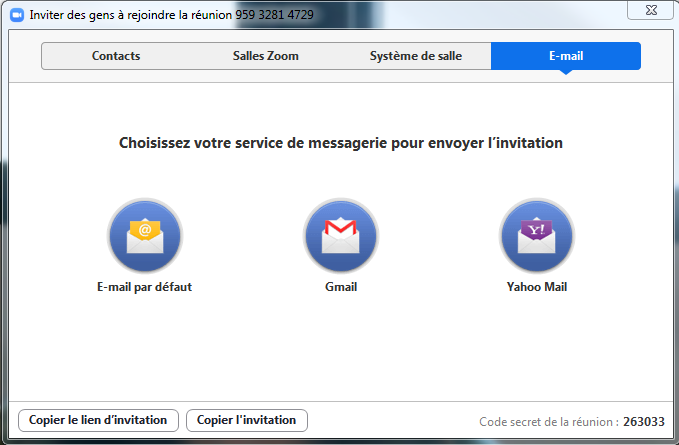
Task: Click the "Choisissez votre service de messagerie" heading
Action: 340,143
